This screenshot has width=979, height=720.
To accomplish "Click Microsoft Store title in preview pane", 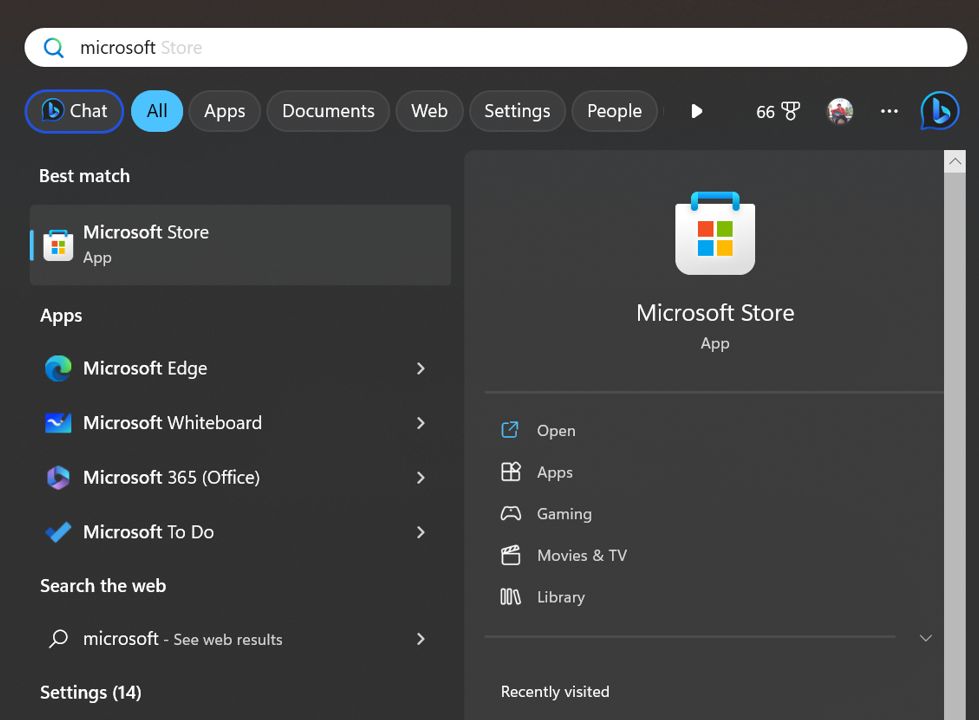I will (x=715, y=313).
